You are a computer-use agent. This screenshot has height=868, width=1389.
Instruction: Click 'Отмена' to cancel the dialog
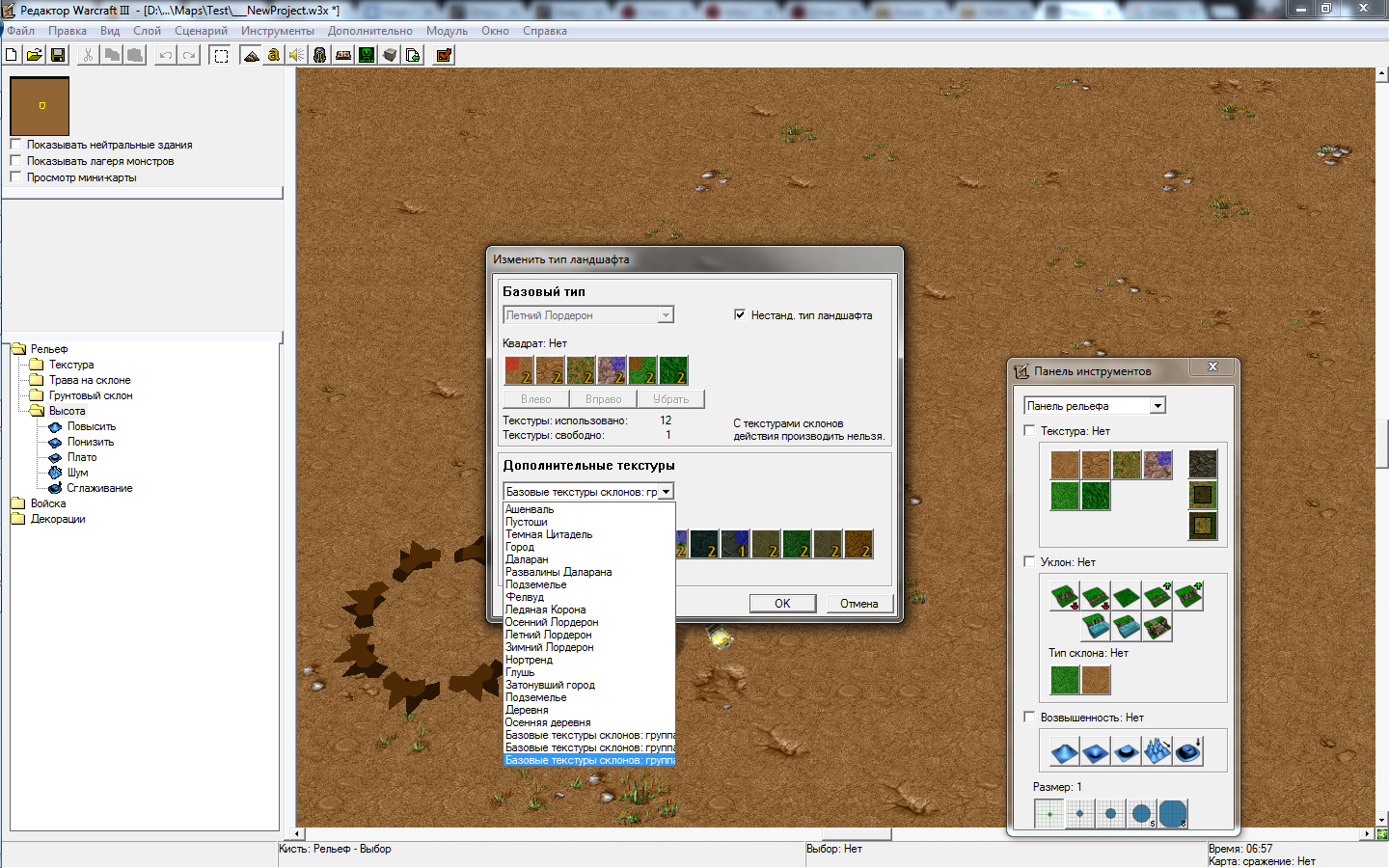(x=858, y=604)
